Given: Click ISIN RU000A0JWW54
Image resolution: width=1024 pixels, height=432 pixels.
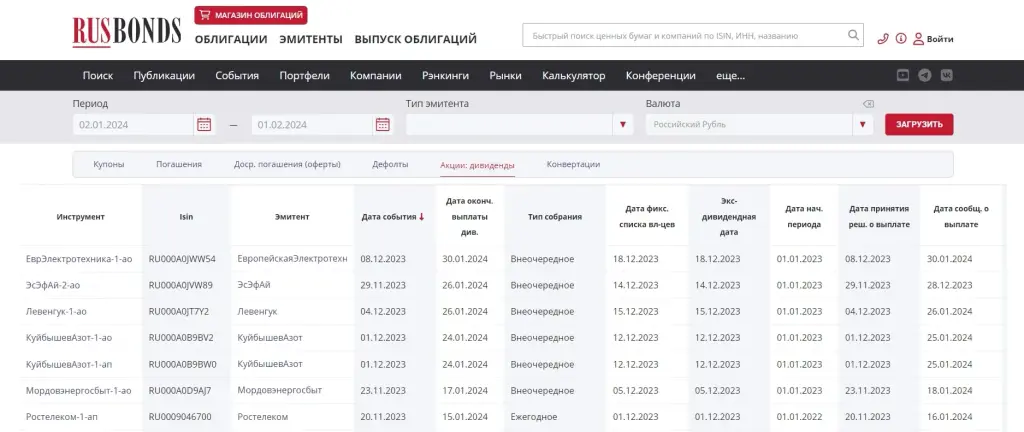Looking at the screenshot, I should 182,259.
